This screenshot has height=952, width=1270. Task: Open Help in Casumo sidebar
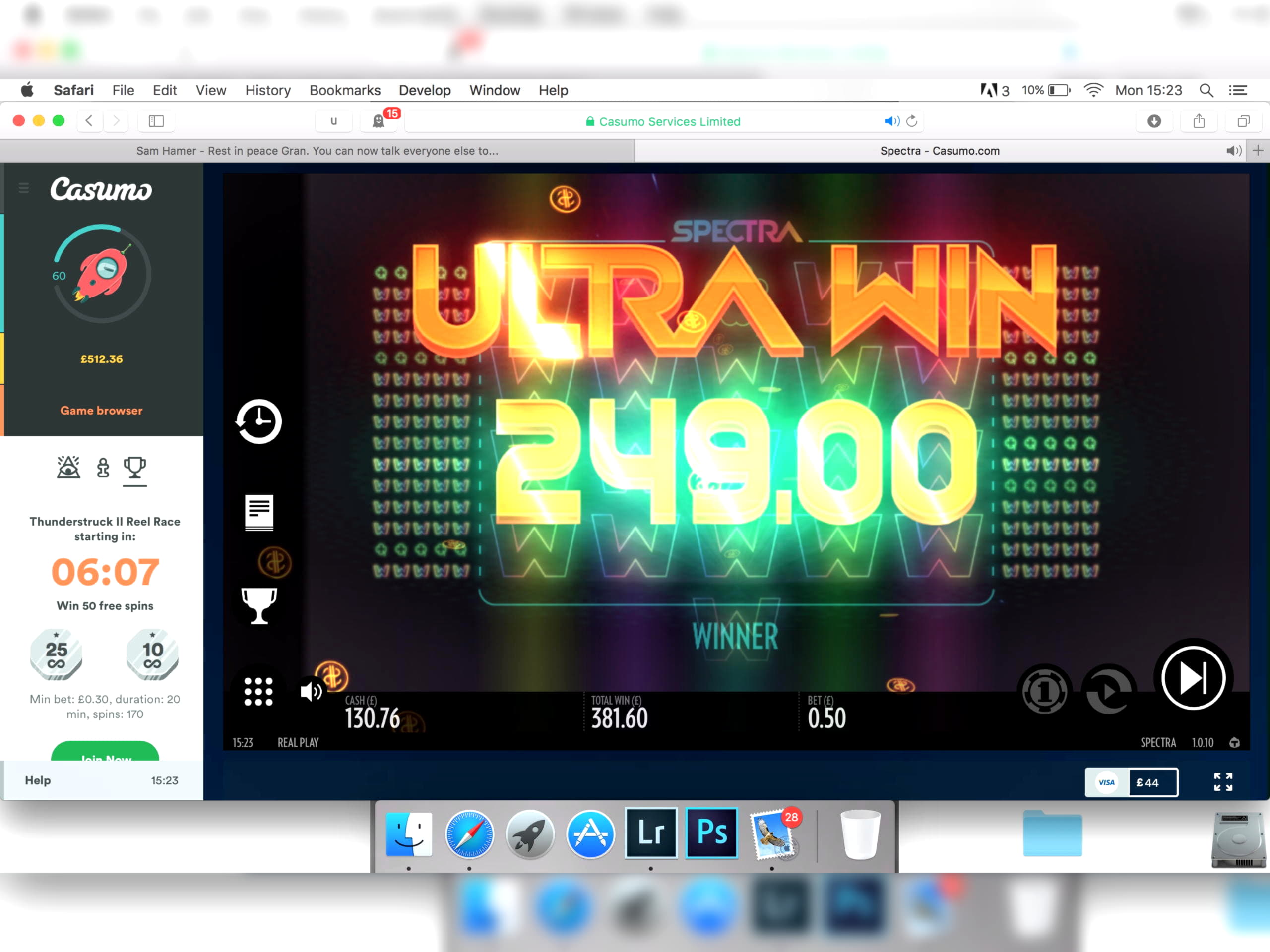[x=38, y=780]
